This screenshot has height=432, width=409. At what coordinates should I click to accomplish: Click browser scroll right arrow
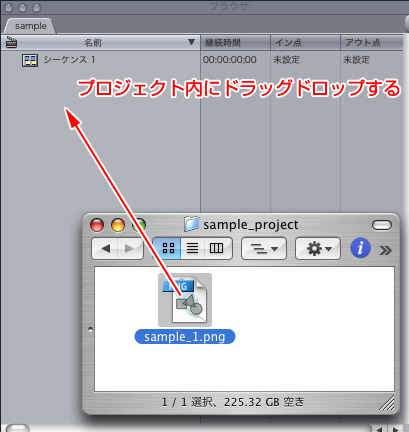(396, 429)
